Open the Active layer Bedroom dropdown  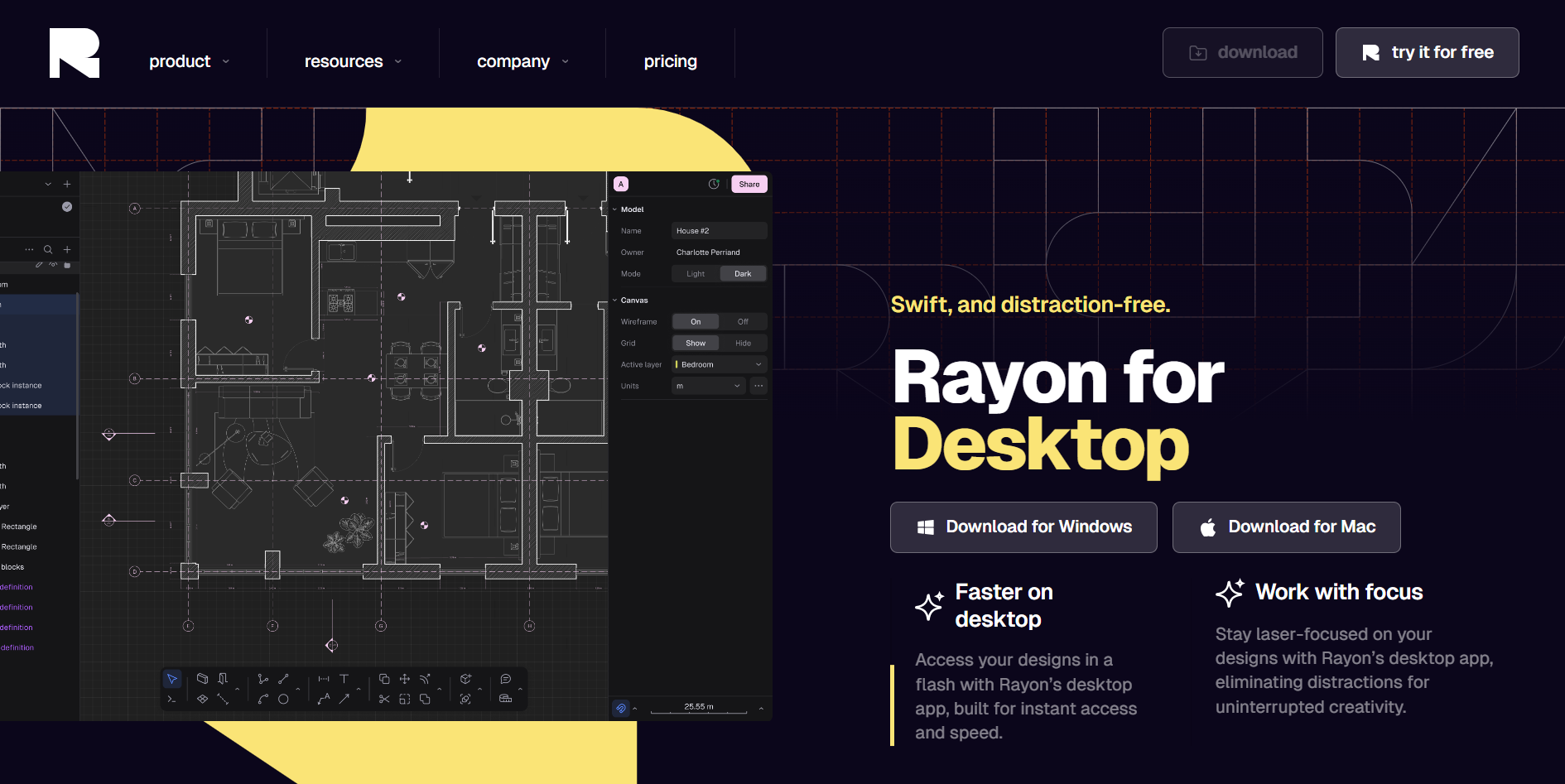click(720, 365)
